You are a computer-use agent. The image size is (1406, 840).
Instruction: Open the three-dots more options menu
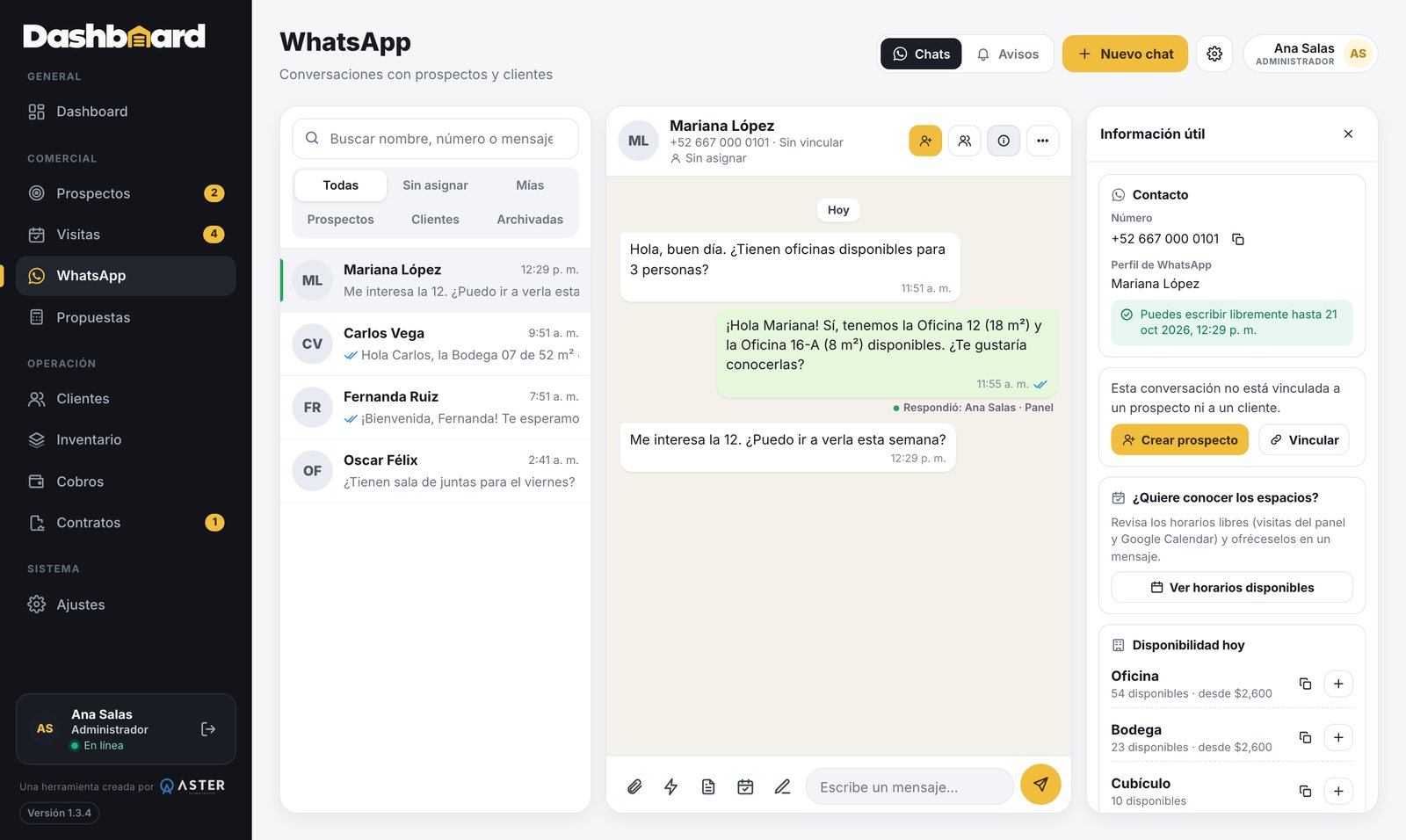coord(1042,141)
